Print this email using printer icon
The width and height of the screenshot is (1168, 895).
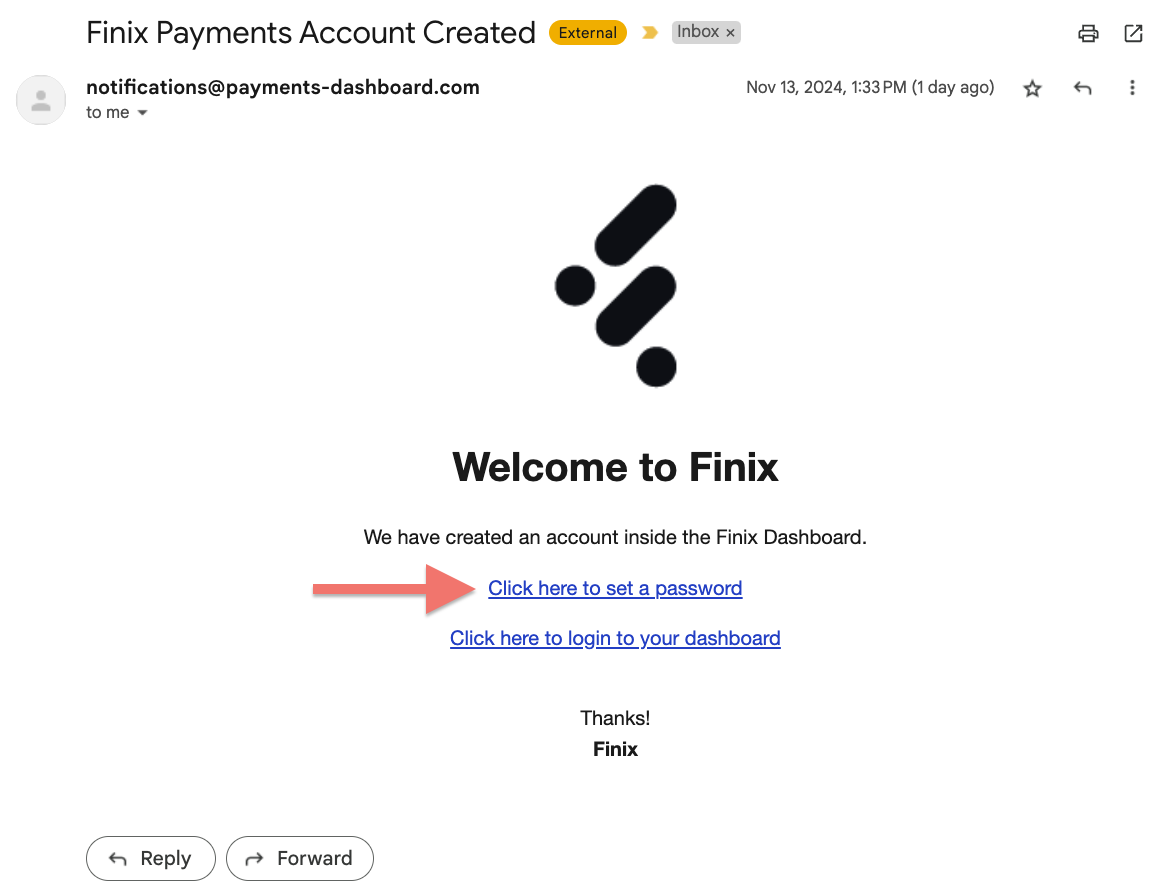(1088, 34)
